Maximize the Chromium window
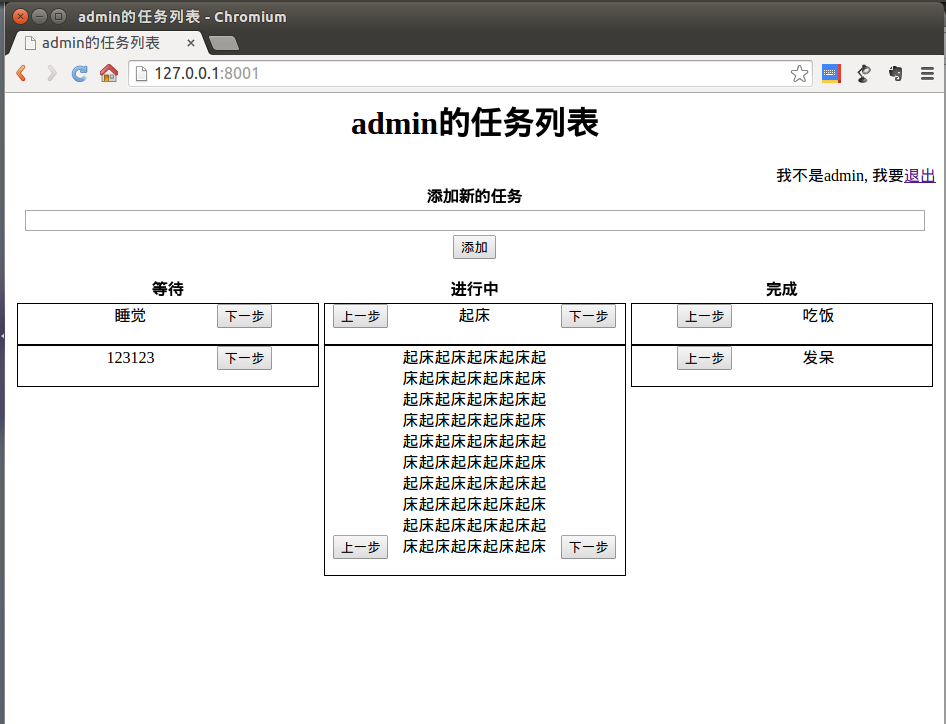Viewport: 946px width, 724px height. click(58, 16)
